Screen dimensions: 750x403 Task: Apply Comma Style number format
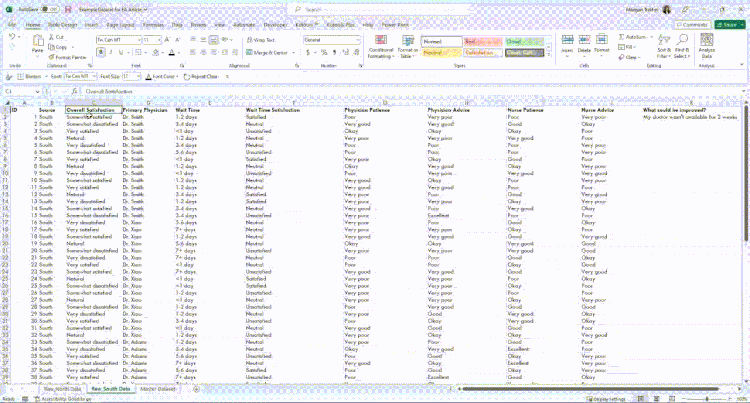[334, 53]
